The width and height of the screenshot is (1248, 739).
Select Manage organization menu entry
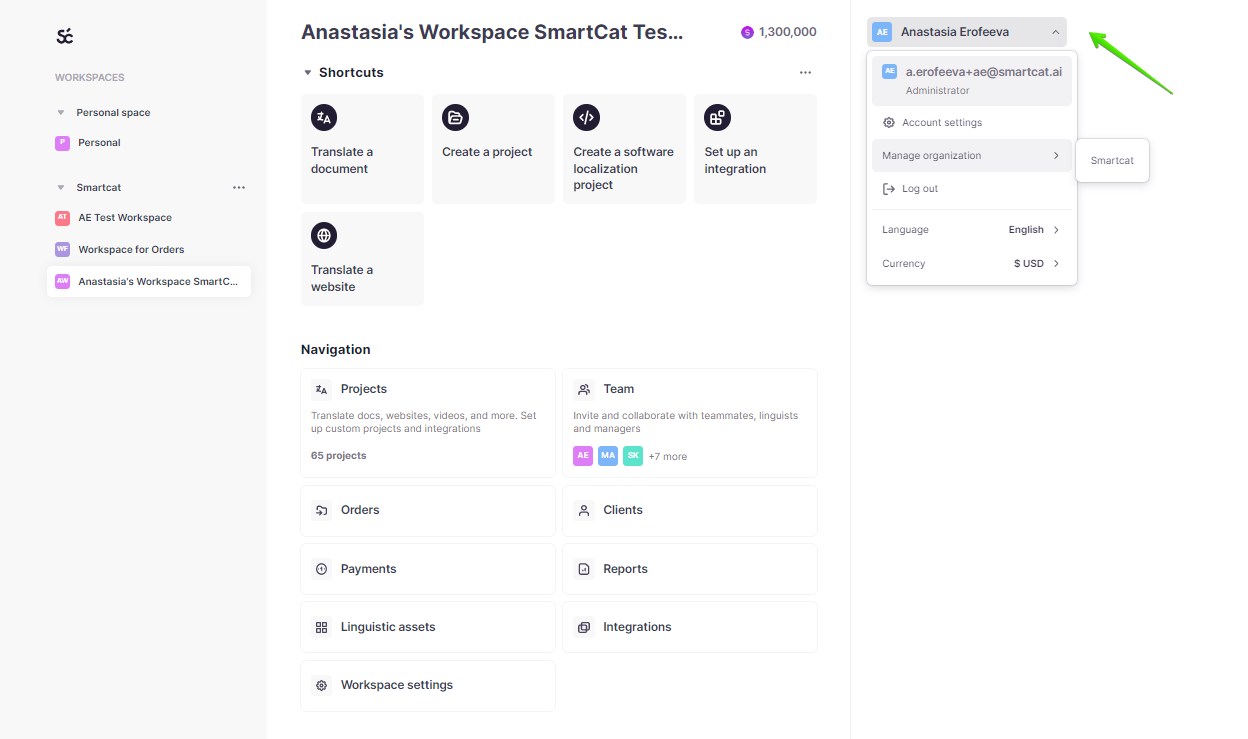tap(972, 156)
